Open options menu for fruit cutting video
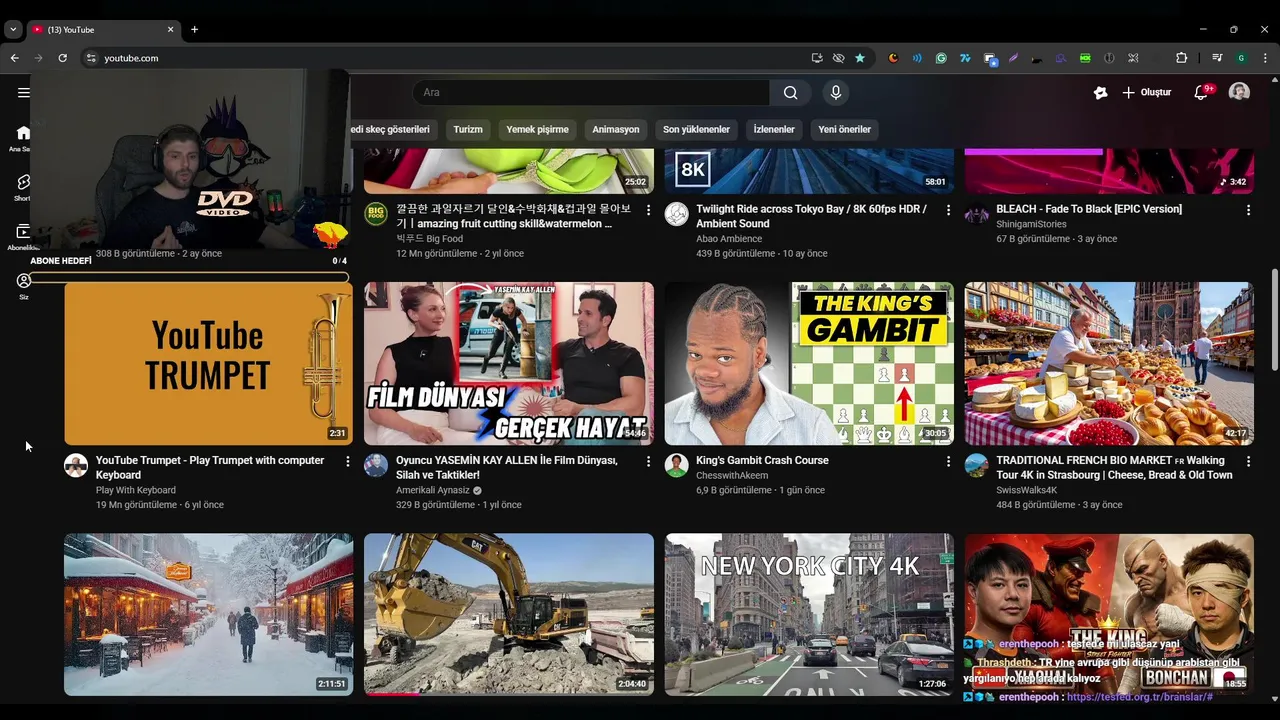Screen dimensions: 1280x720 click(x=648, y=210)
